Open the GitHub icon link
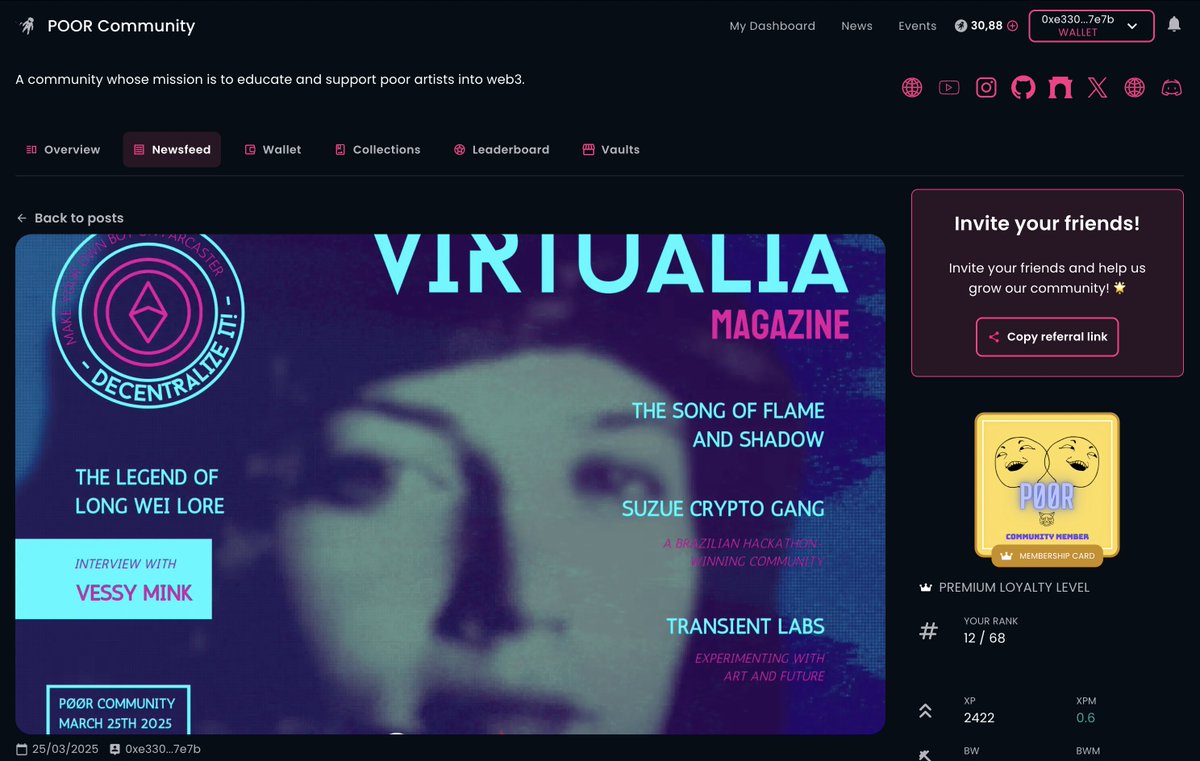 click(x=1023, y=87)
